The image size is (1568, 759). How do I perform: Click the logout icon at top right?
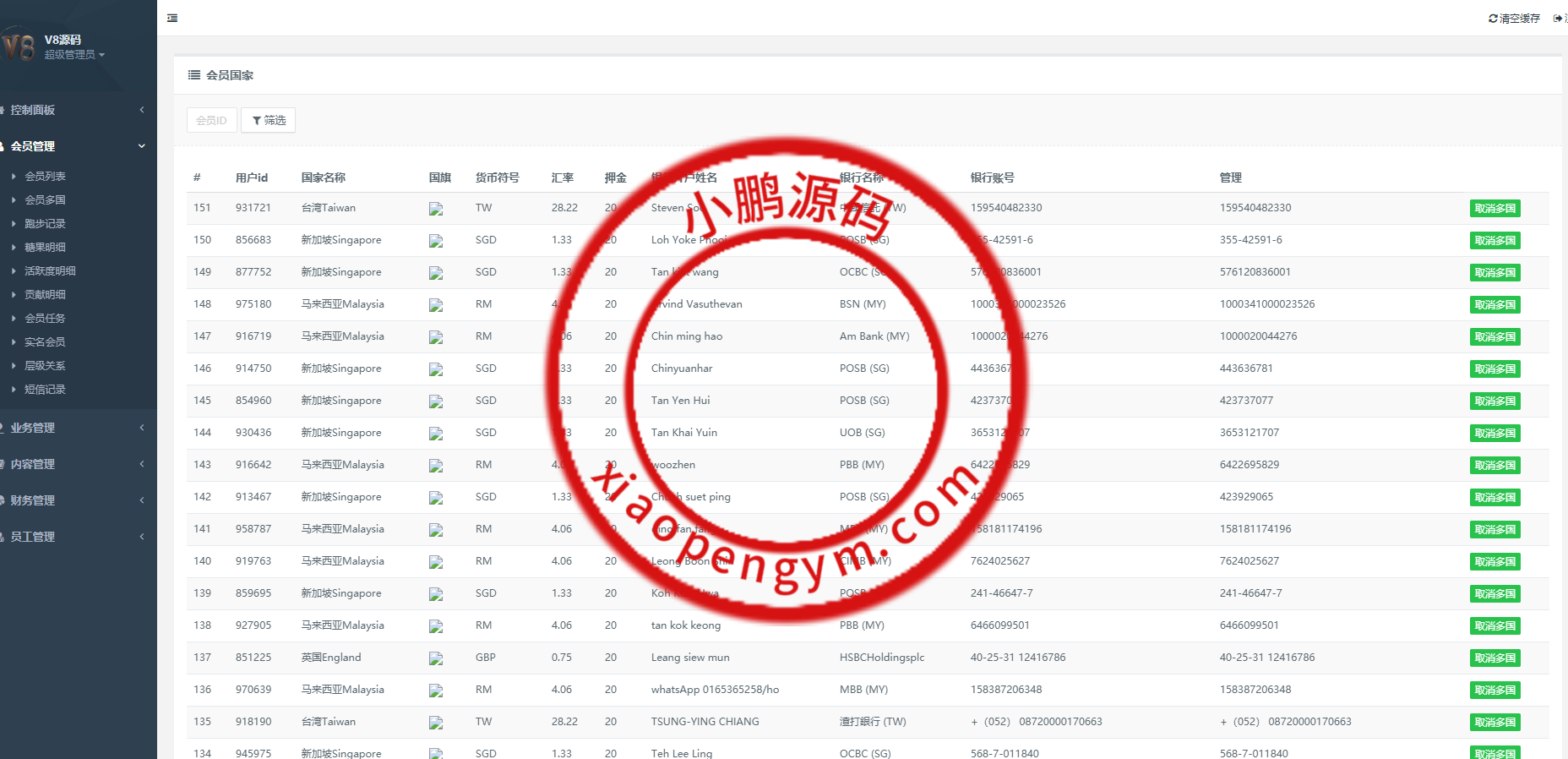[x=1558, y=19]
